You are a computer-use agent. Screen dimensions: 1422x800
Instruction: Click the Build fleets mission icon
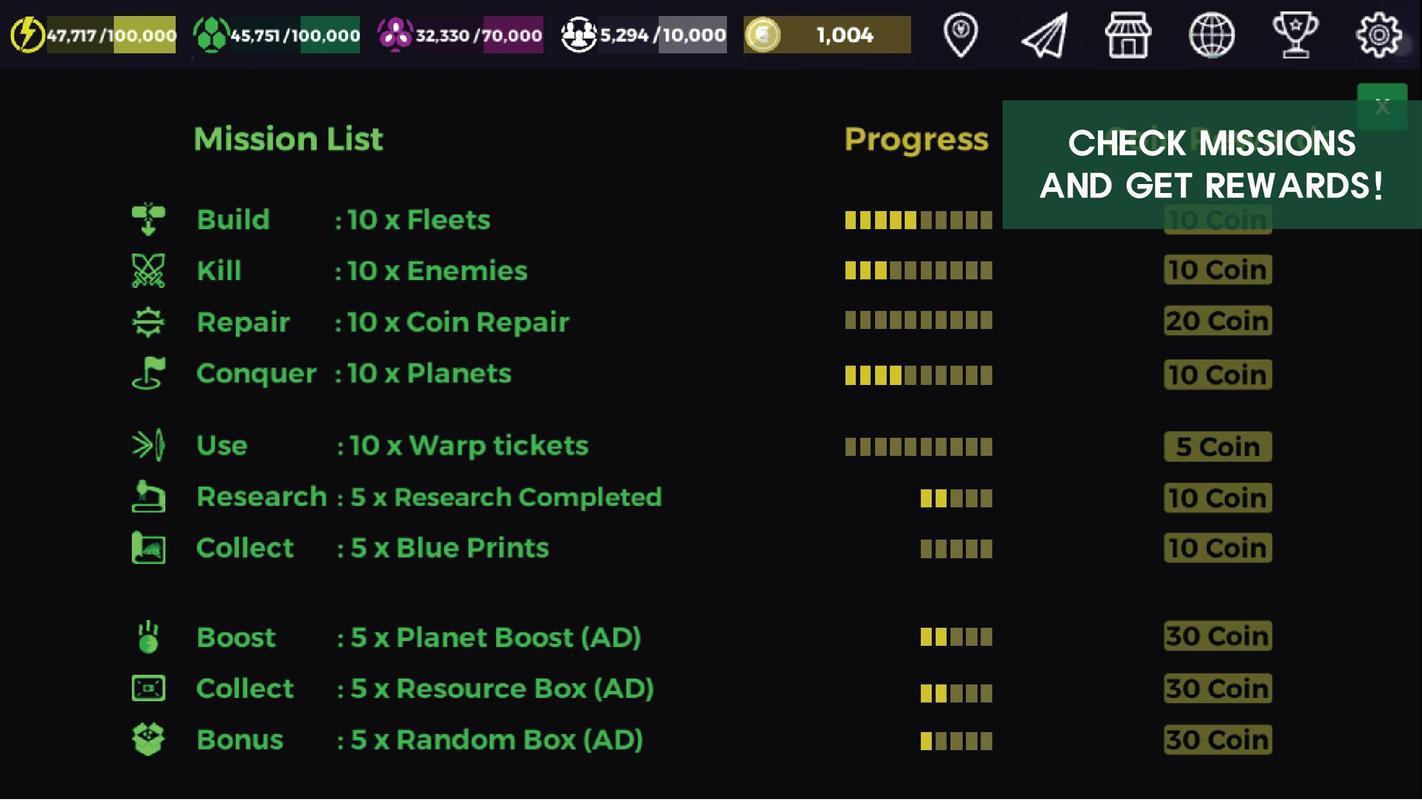pyautogui.click(x=148, y=219)
